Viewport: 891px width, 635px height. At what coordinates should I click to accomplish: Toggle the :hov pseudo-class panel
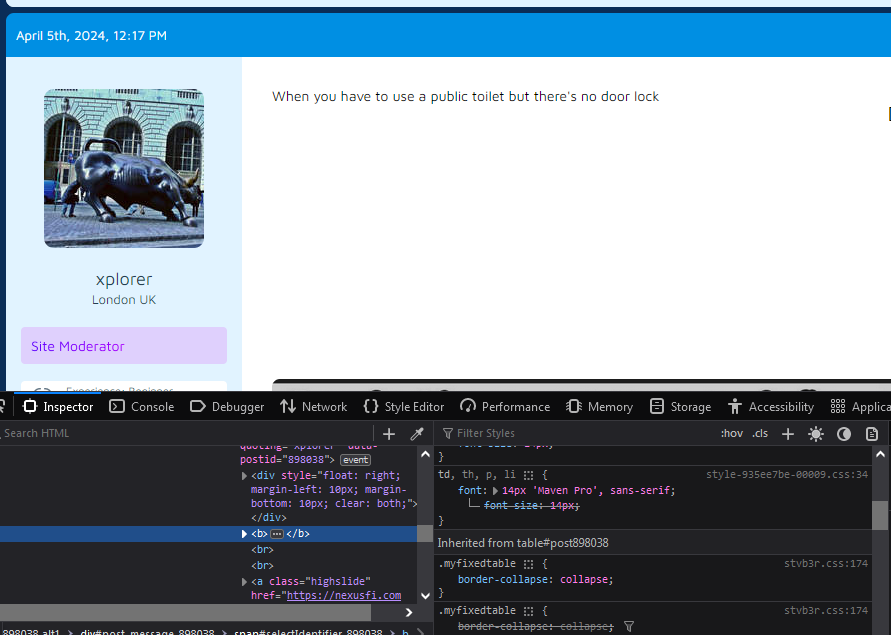click(731, 433)
